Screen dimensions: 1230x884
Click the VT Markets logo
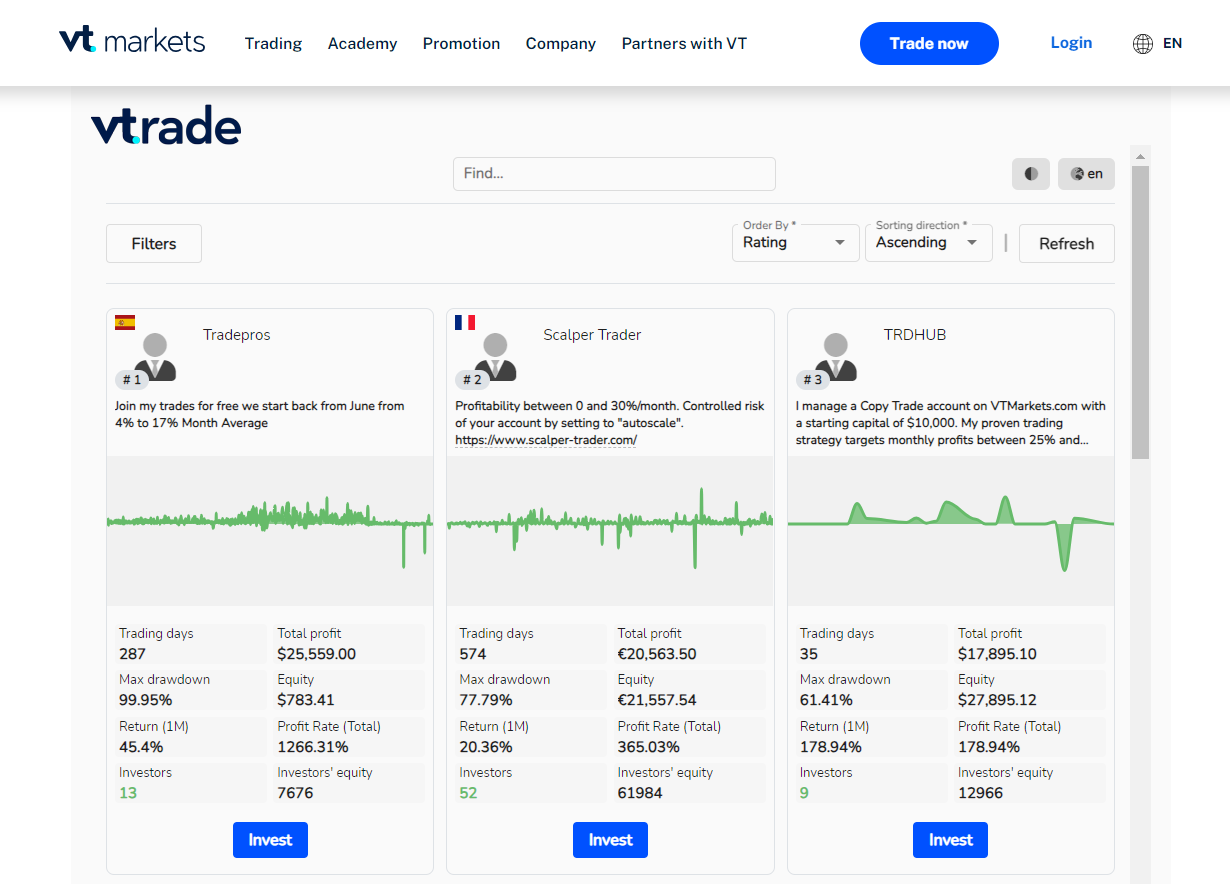coord(132,42)
